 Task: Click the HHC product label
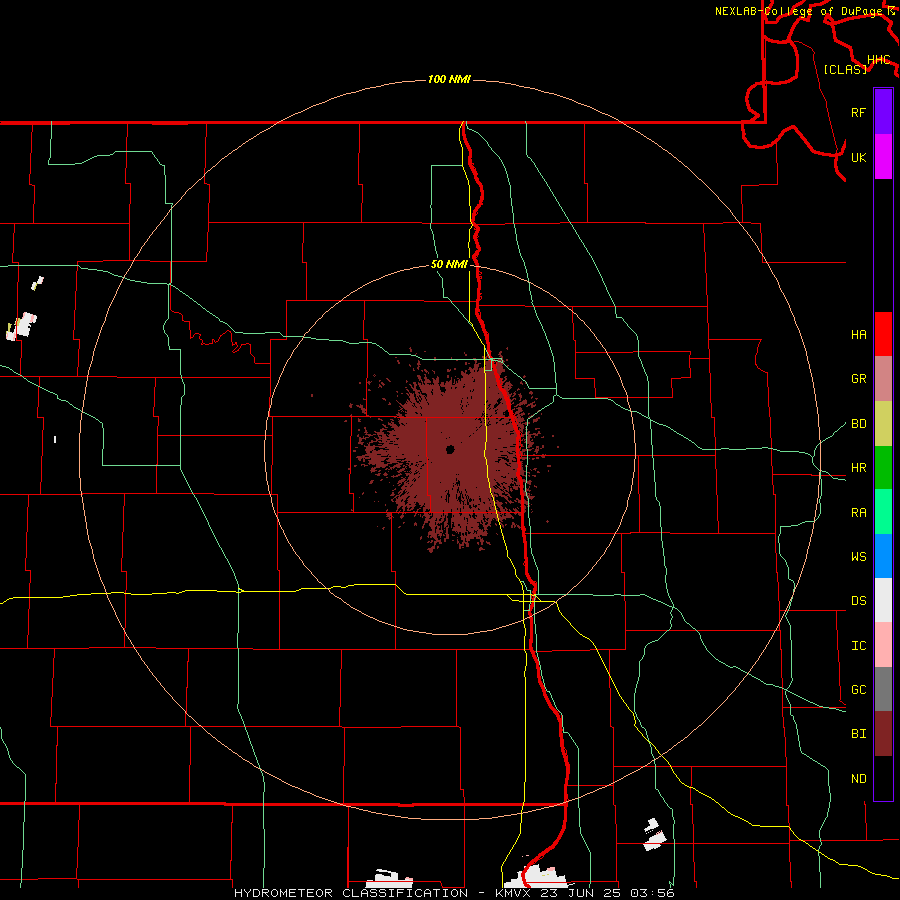pyautogui.click(x=878, y=60)
